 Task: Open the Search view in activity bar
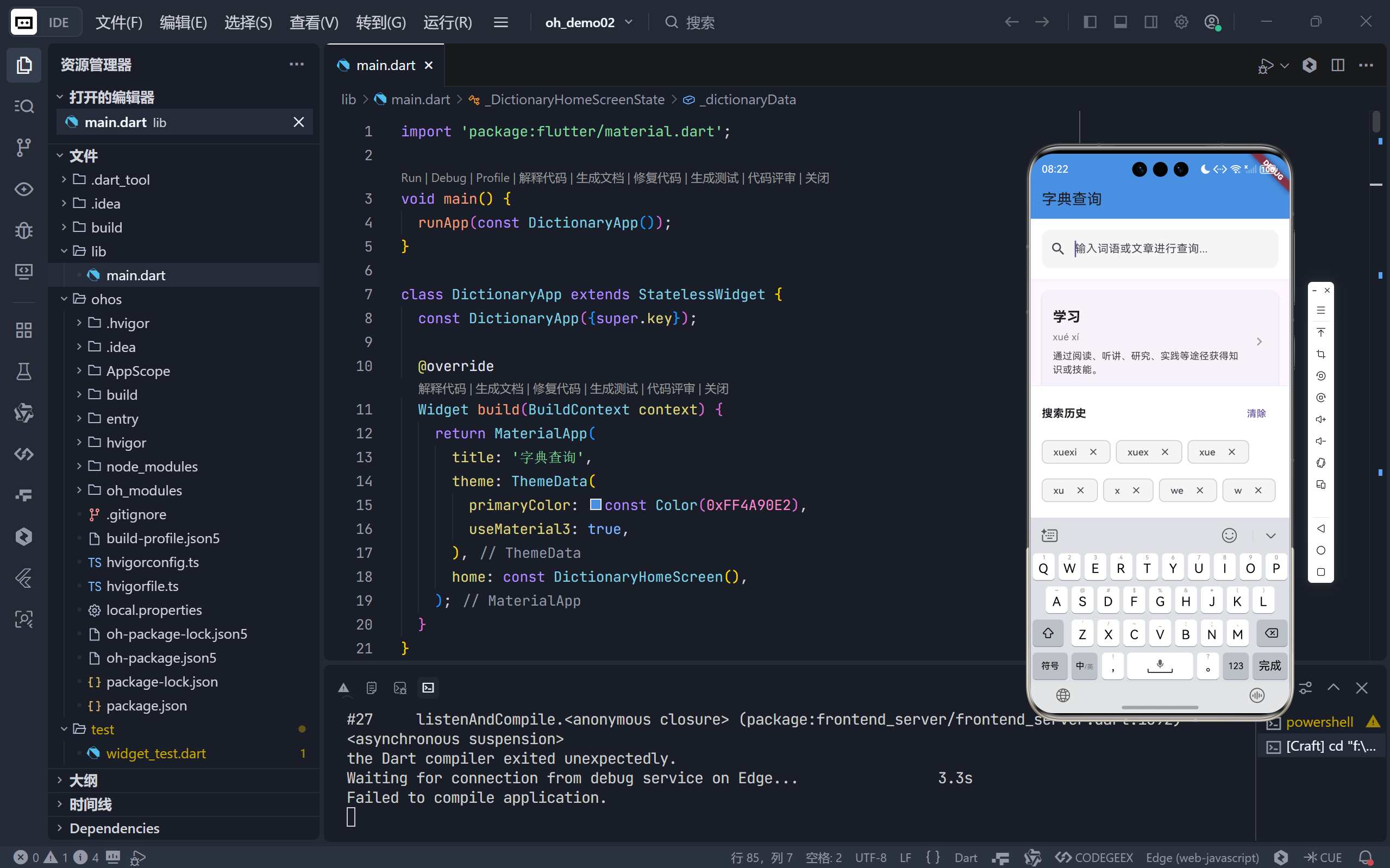[x=23, y=106]
